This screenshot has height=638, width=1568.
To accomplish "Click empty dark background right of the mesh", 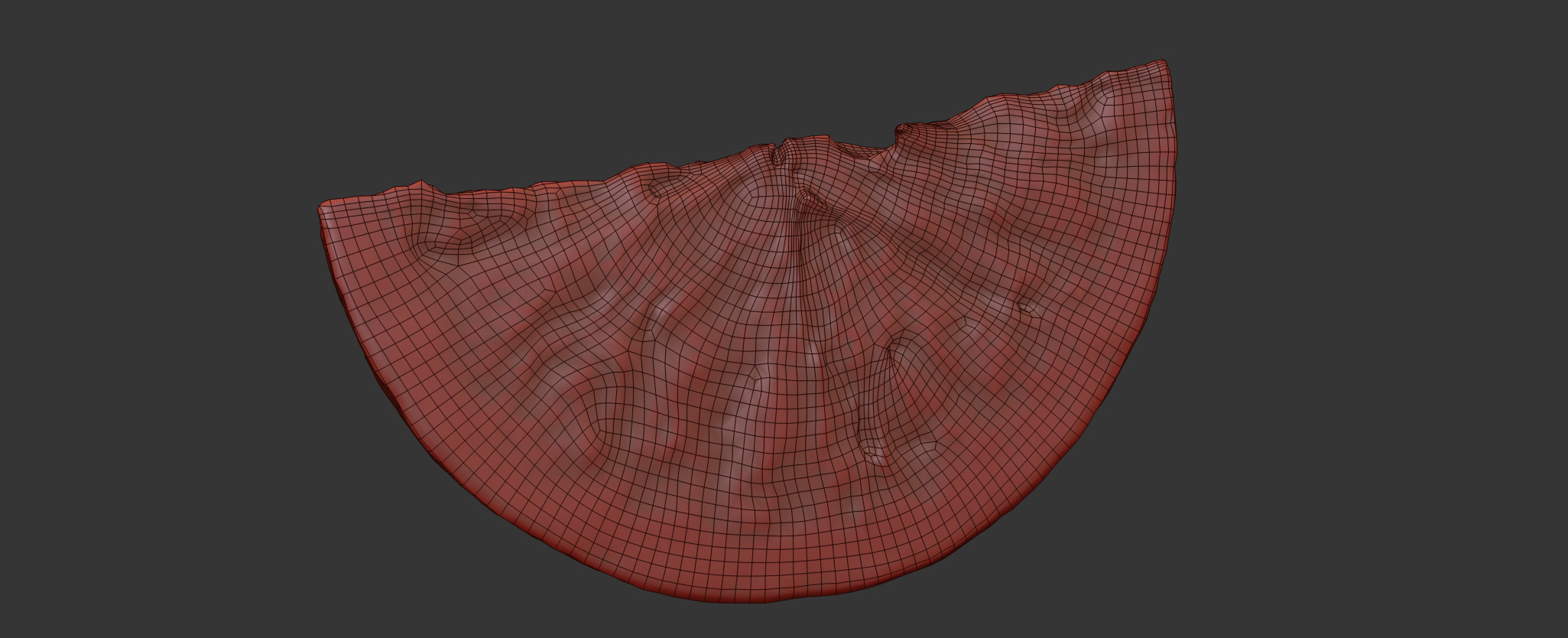I will [x=1376, y=344].
